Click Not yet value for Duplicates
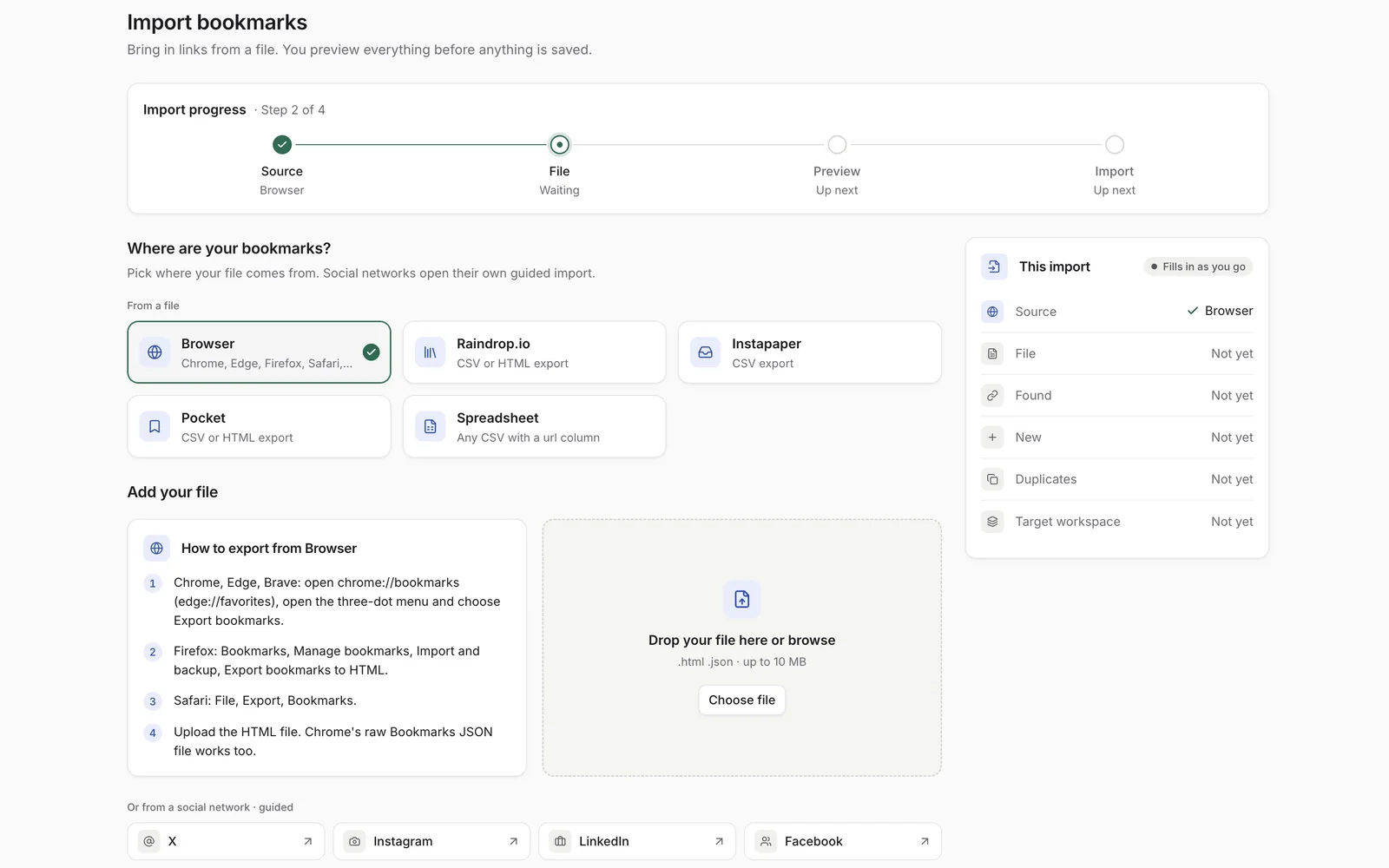This screenshot has width=1389, height=868. point(1232,479)
